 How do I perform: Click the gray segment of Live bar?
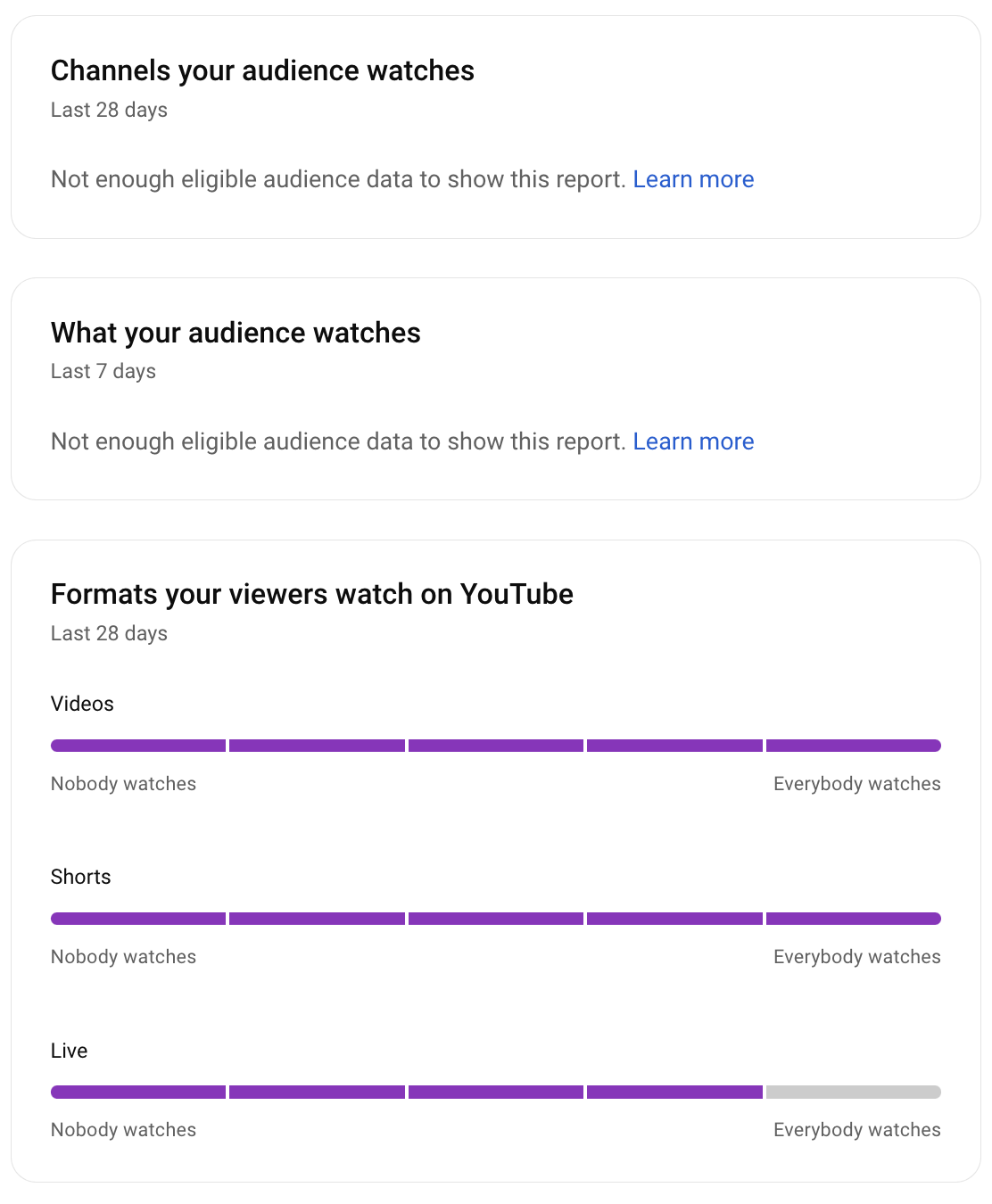pos(853,1092)
